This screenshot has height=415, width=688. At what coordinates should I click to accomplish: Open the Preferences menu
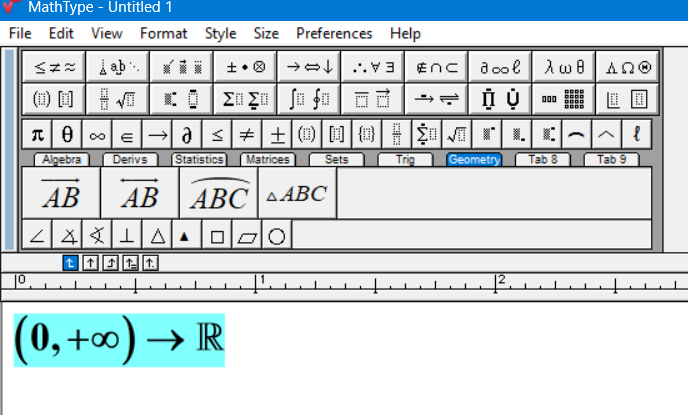tap(334, 34)
